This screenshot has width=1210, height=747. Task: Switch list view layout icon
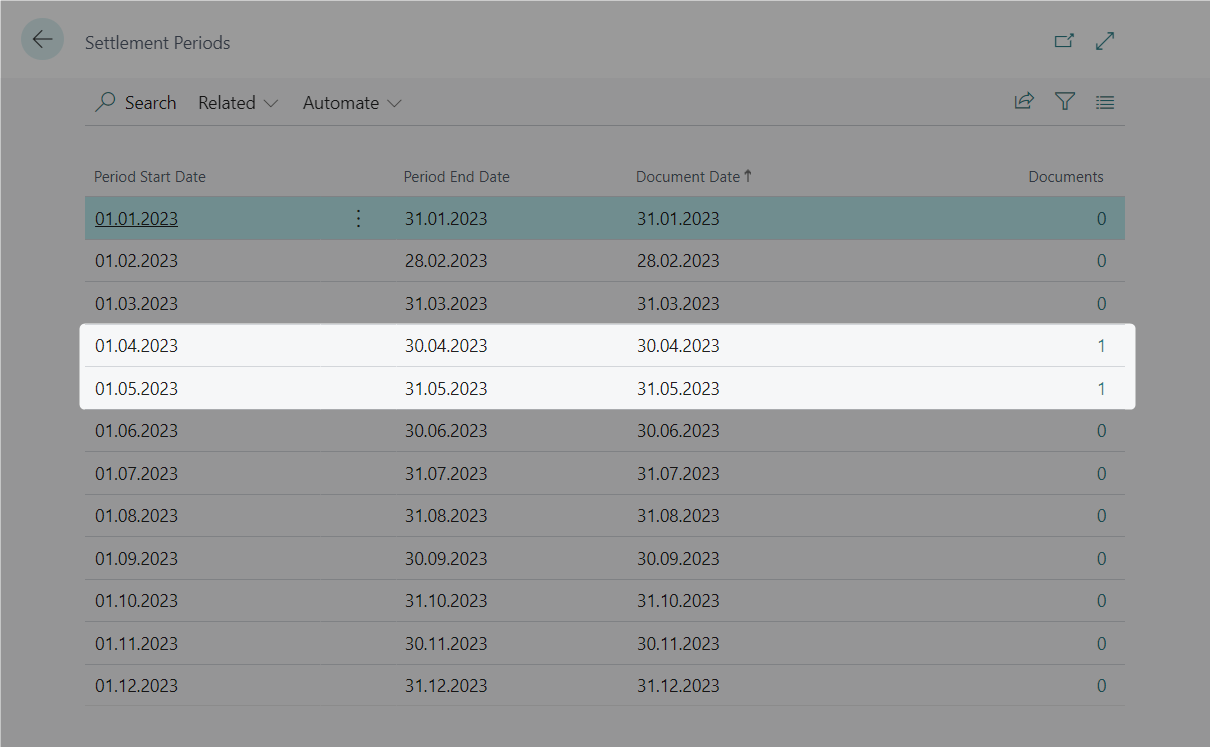1105,102
